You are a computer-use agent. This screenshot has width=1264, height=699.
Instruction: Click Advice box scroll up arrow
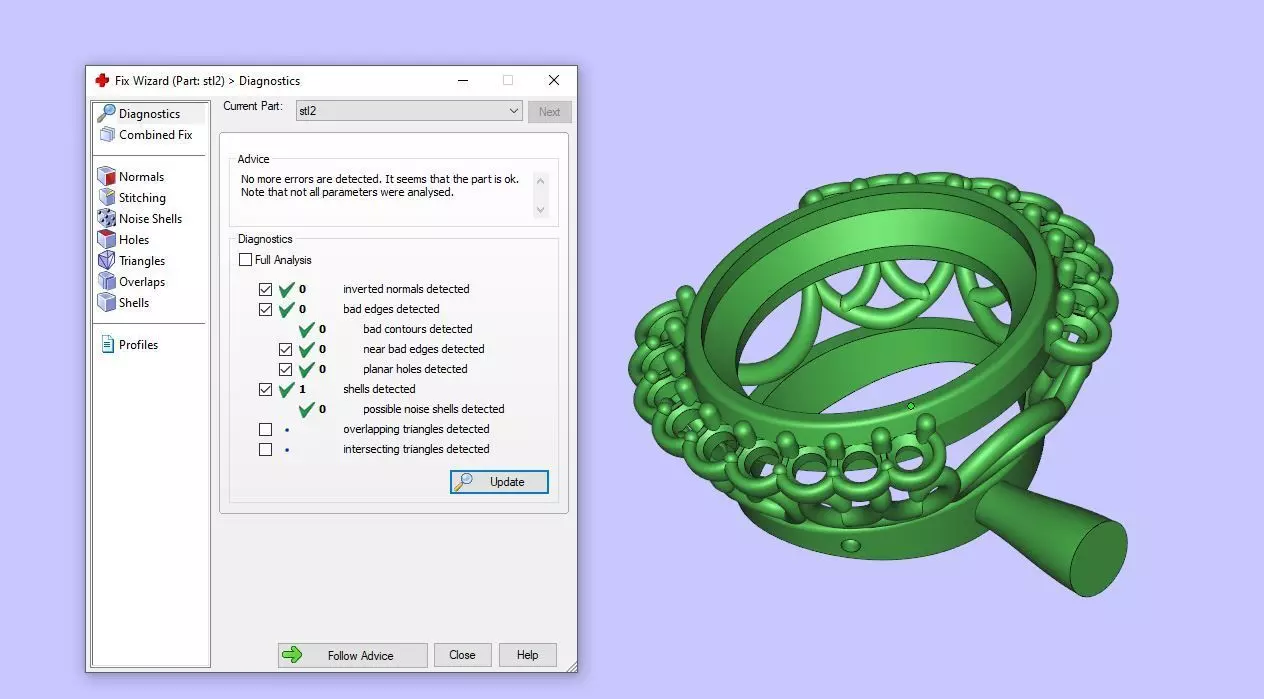coord(541,181)
